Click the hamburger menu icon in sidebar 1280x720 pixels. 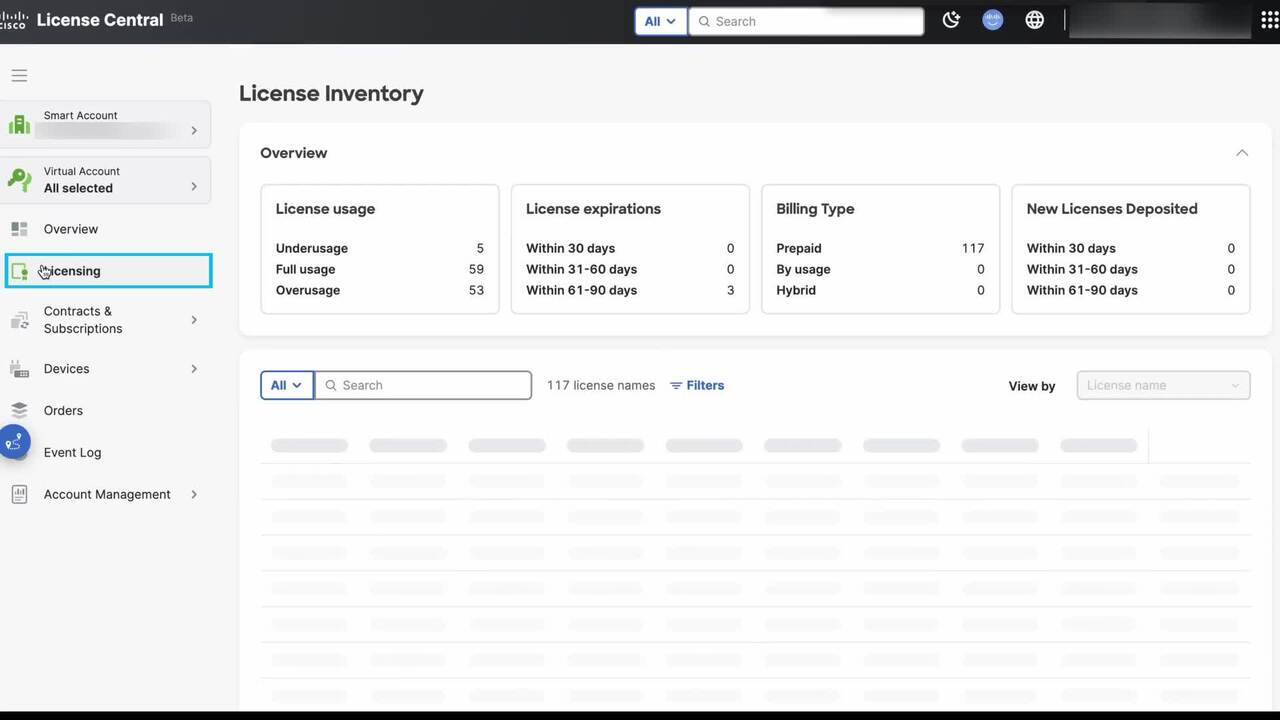pyautogui.click(x=19, y=76)
